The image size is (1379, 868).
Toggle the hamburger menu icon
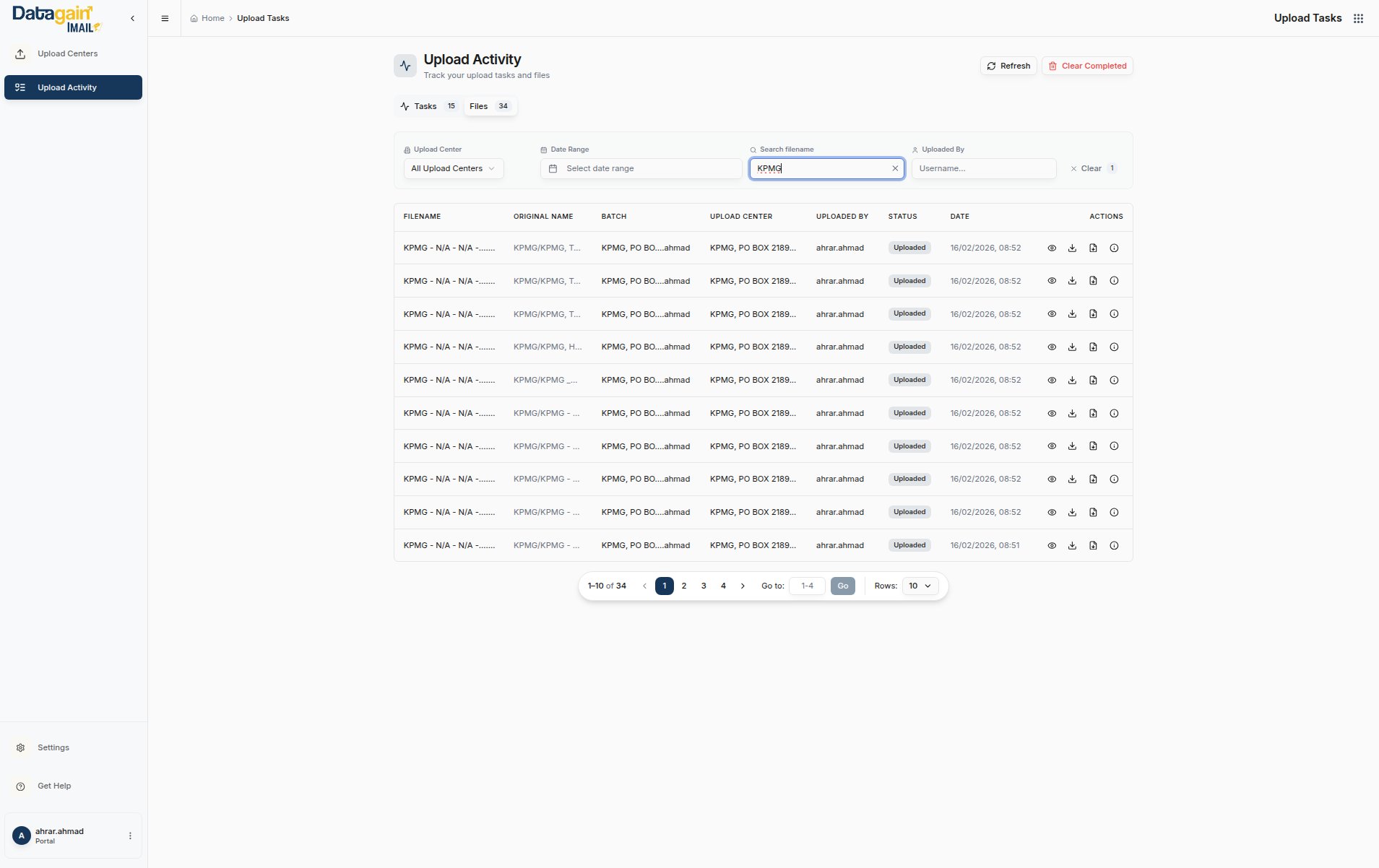click(165, 18)
